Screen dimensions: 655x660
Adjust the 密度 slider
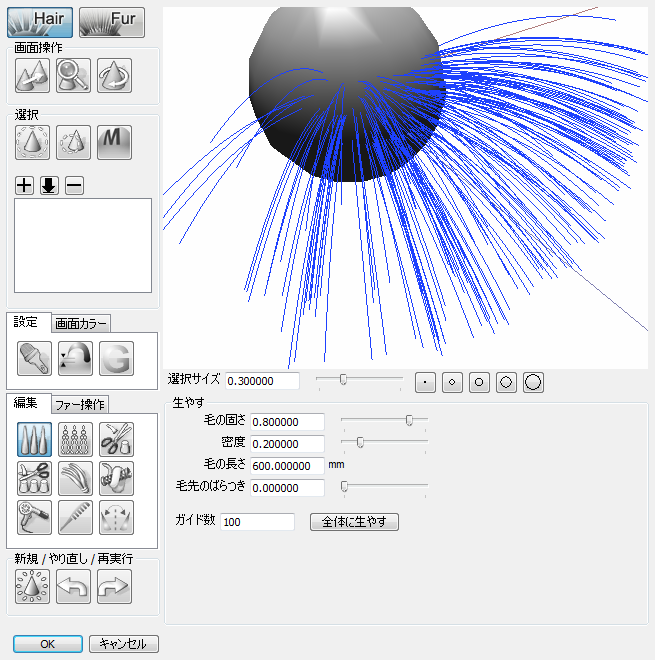pos(360,442)
